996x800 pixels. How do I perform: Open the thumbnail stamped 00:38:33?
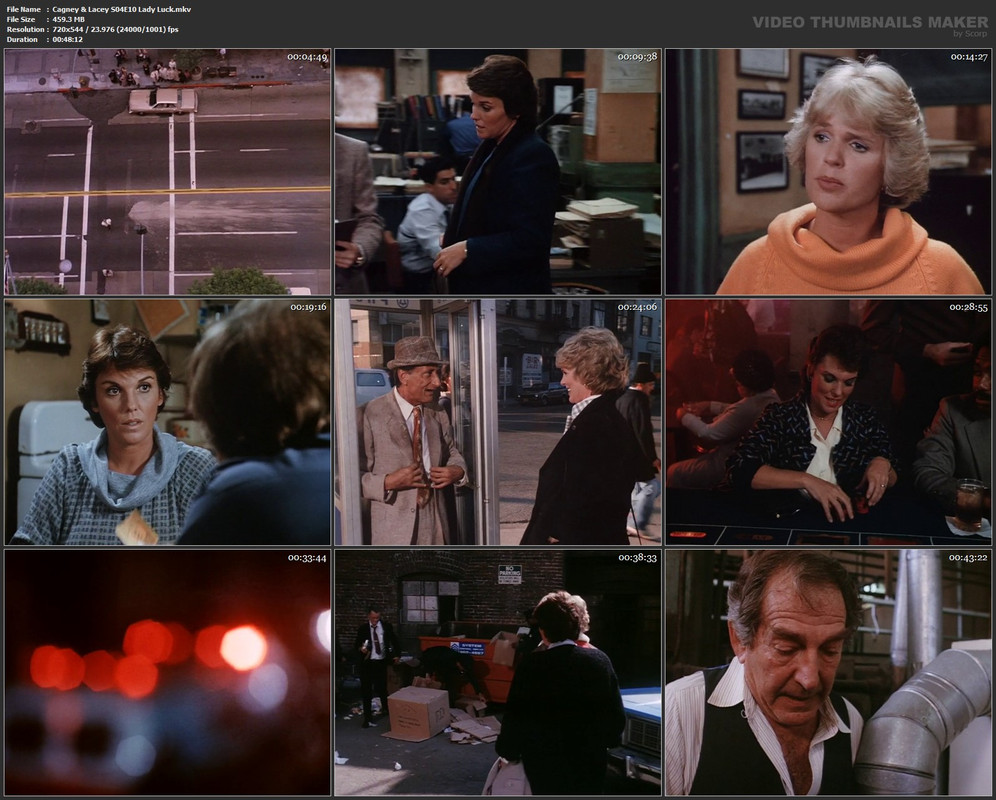tap(498, 672)
